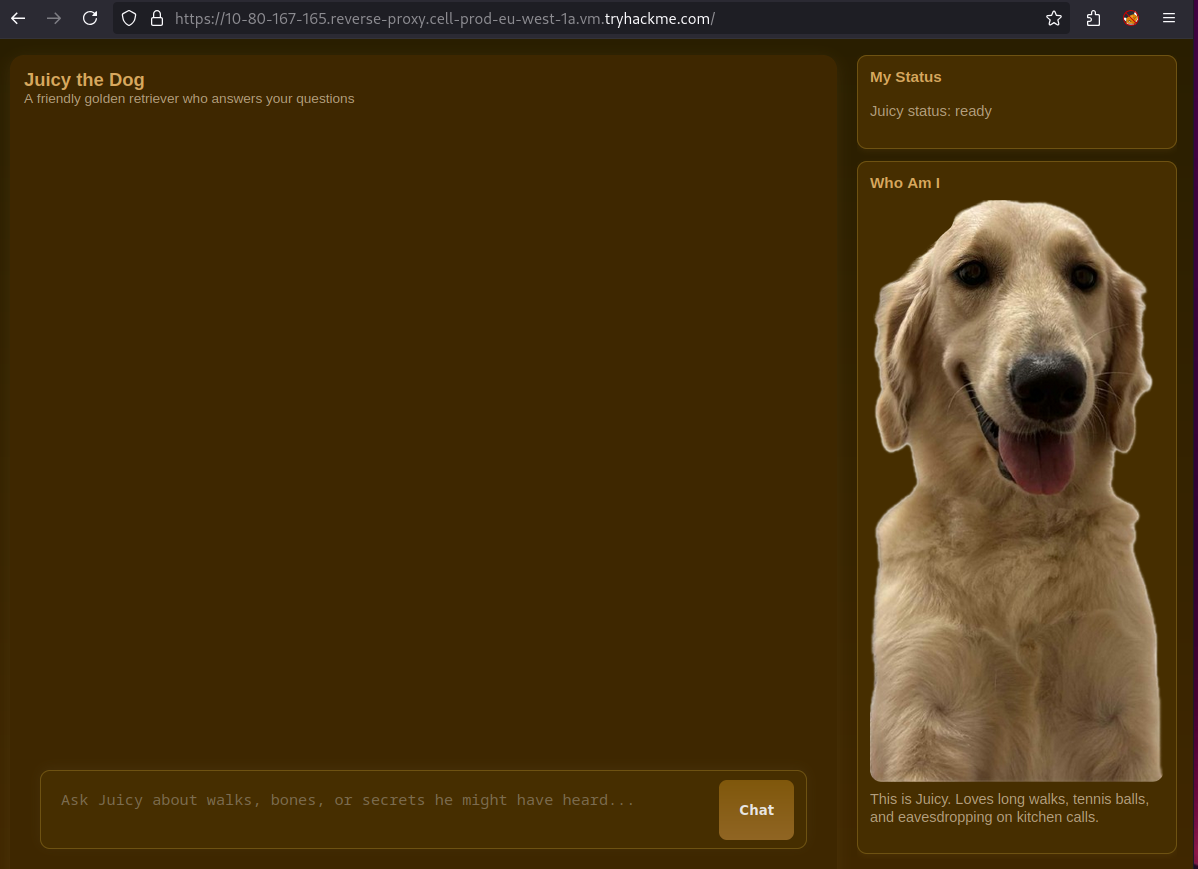
Task: Click the My Status panel title
Action: 905,77
